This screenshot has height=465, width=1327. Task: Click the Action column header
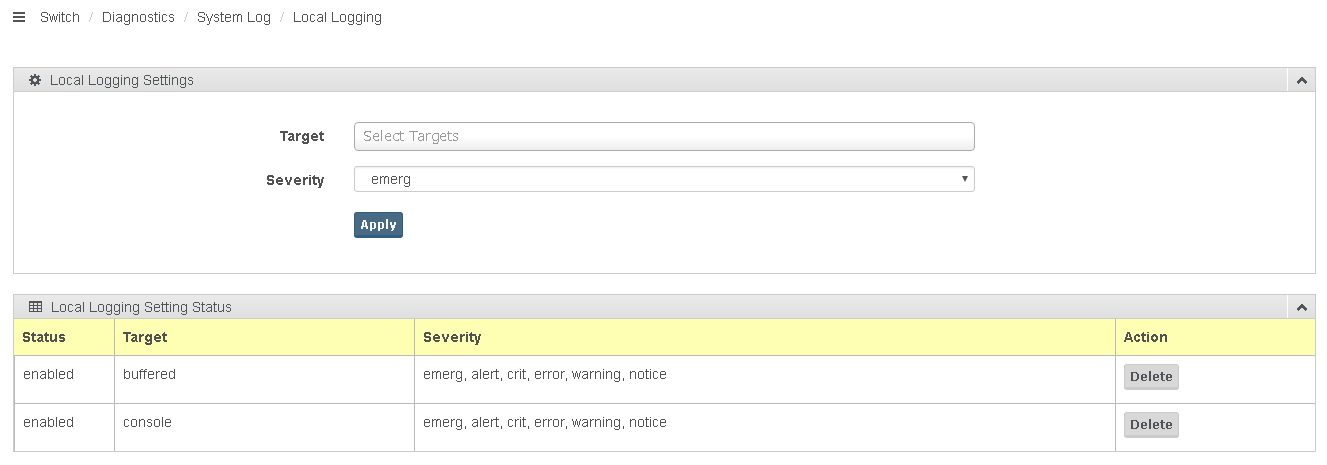[x=1145, y=337]
